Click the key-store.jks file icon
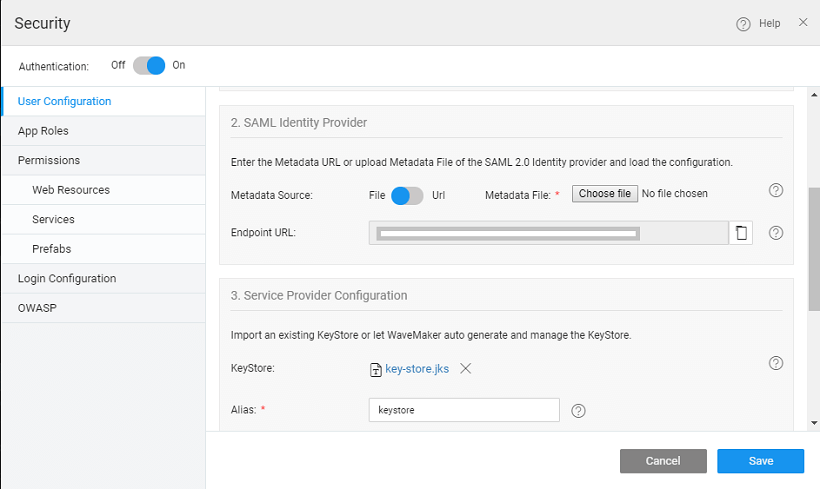Image resolution: width=820 pixels, height=489 pixels. pyautogui.click(x=376, y=369)
